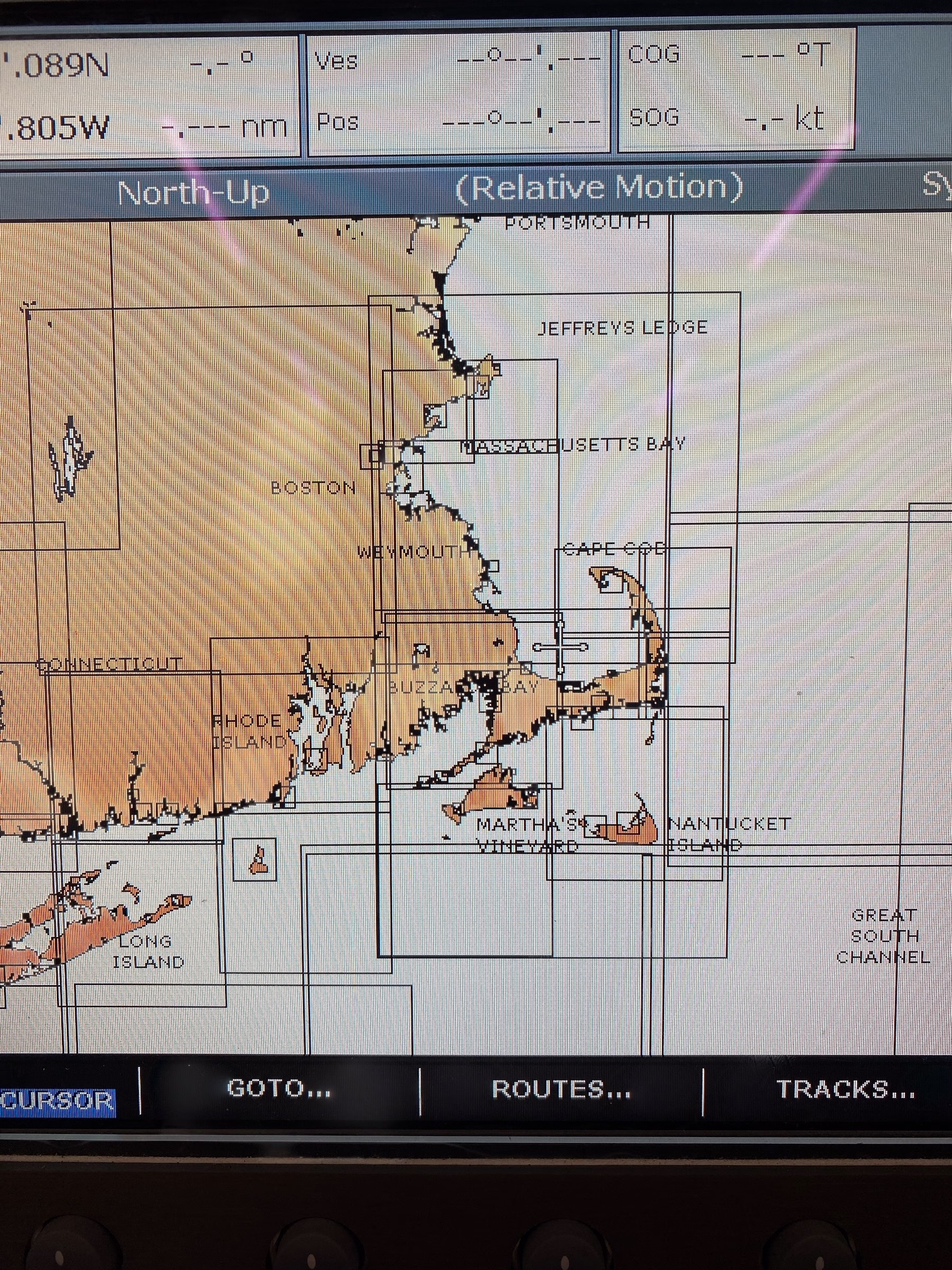This screenshot has height=1270, width=952.
Task: Select the LONG ISLAND label
Action: coord(148,951)
